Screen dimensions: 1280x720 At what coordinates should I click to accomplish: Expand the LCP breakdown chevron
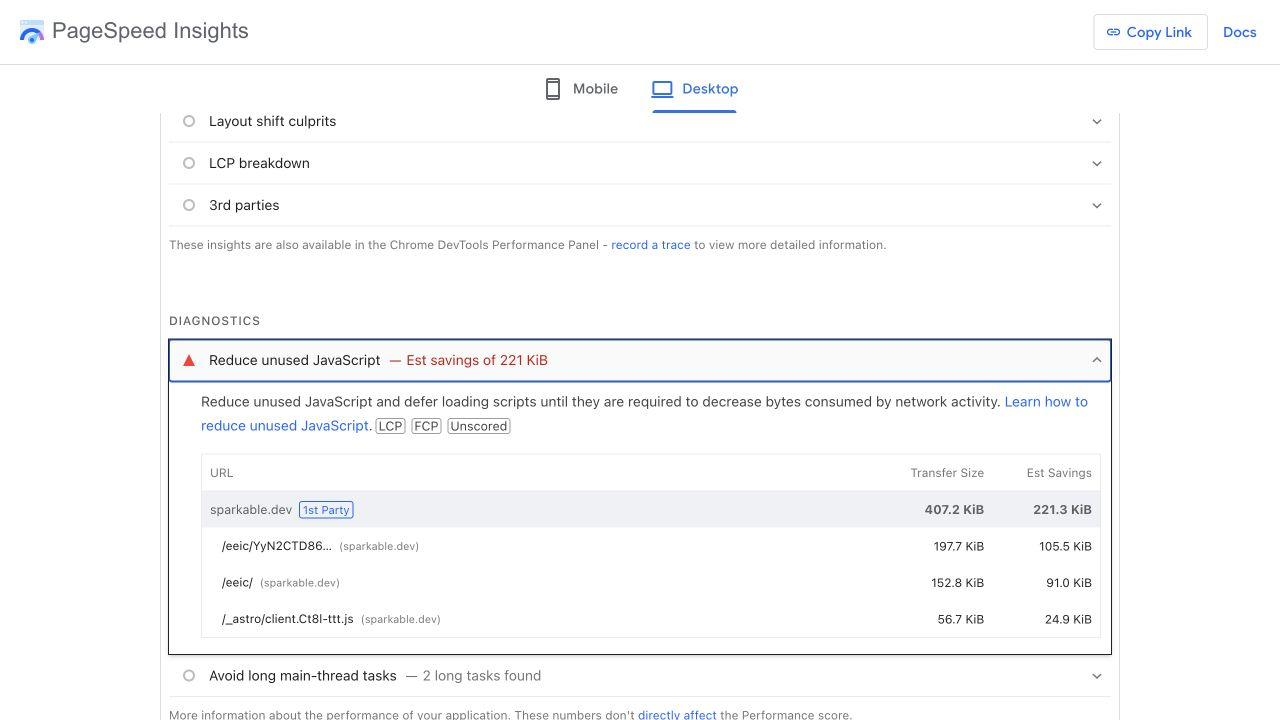[x=1097, y=164]
